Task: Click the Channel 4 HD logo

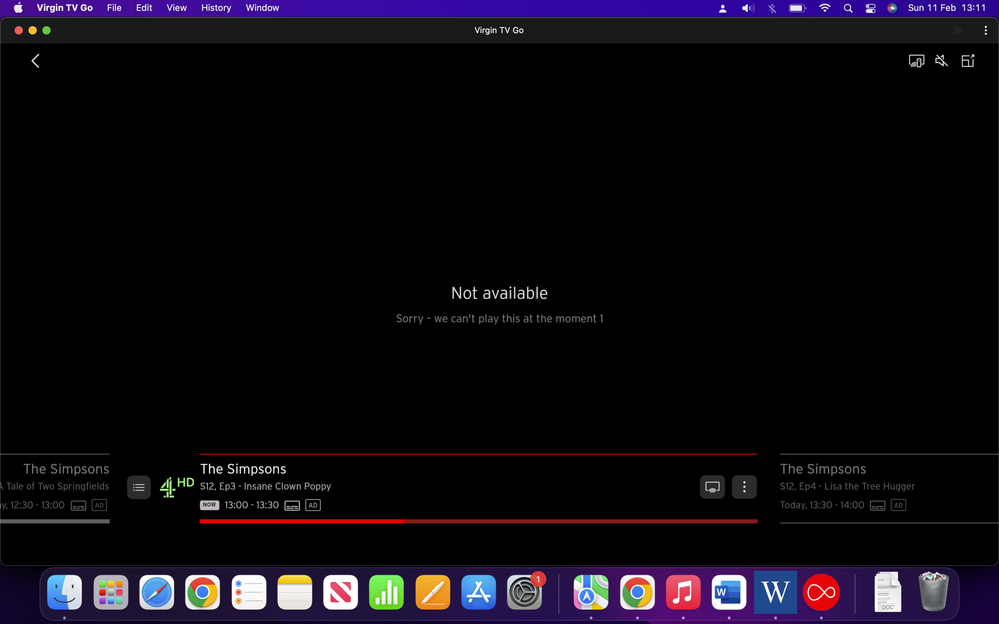Action: click(x=176, y=487)
